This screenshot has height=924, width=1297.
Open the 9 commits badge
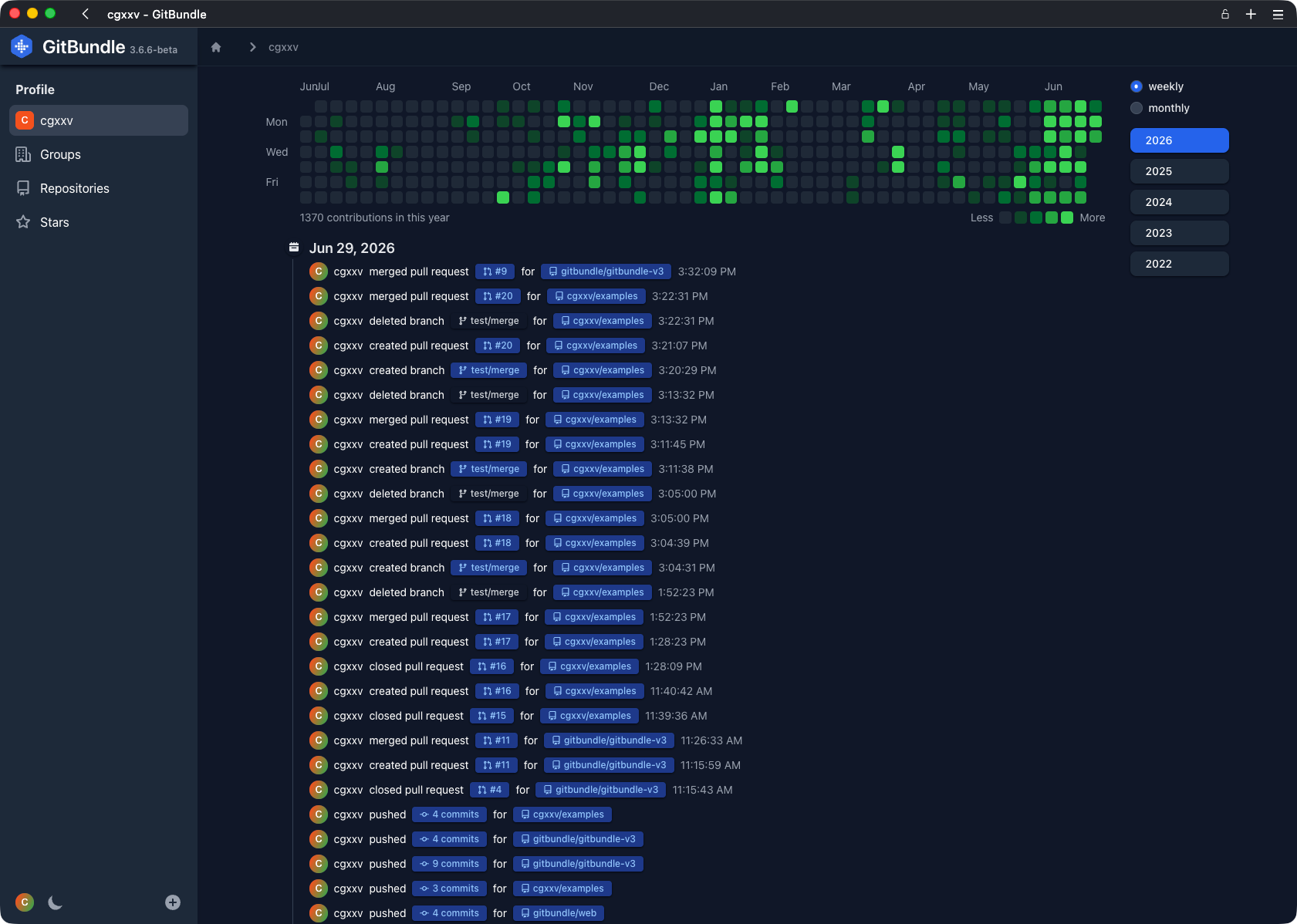(x=449, y=864)
